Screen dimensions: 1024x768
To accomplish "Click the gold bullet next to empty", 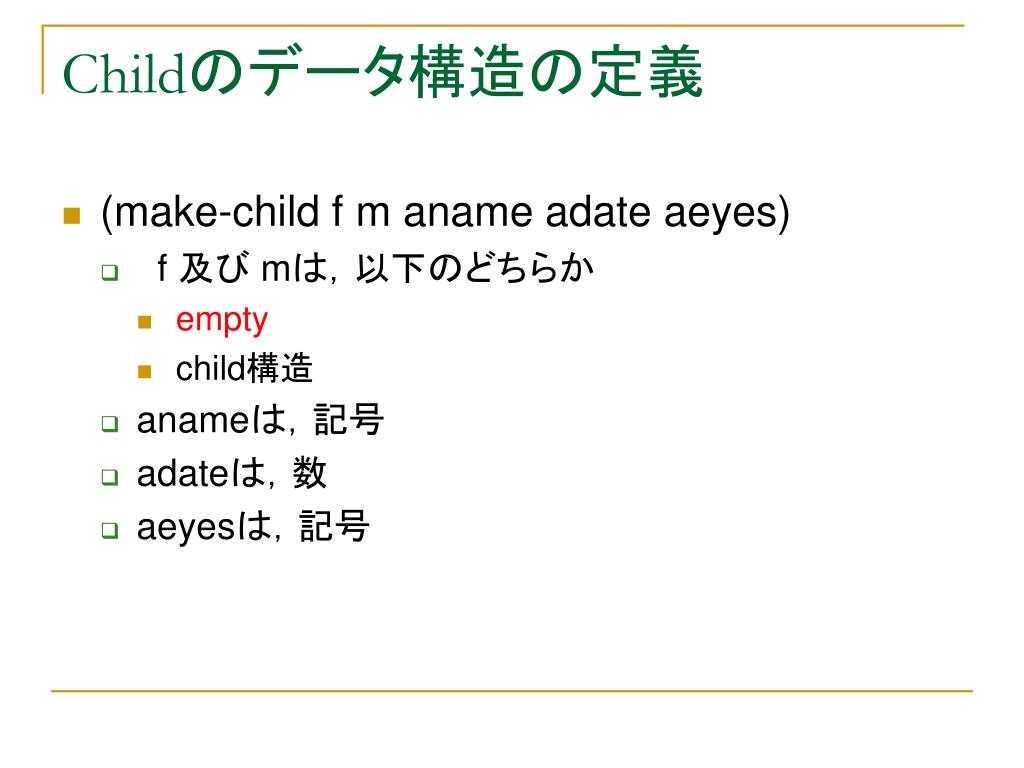I will pyautogui.click(x=145, y=322).
